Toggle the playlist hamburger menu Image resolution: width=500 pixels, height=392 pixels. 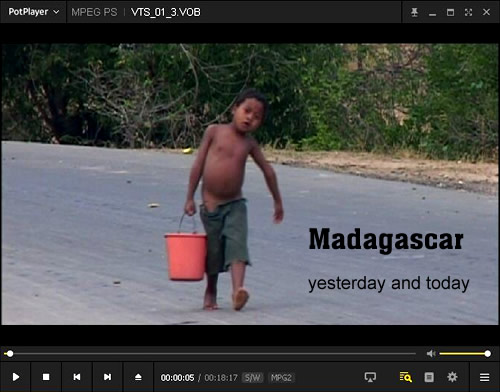pos(484,377)
